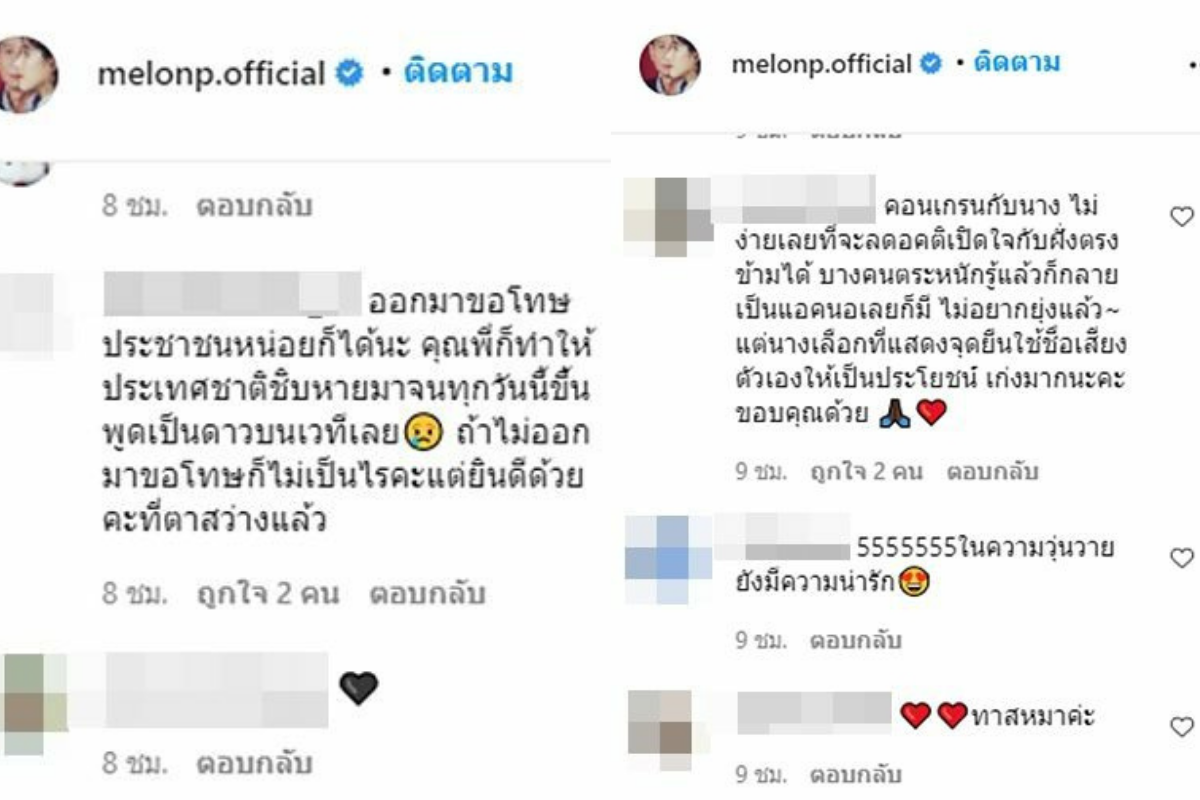Image resolution: width=1200 pixels, height=800 pixels.
Task: Open melonp.official username link in left header
Action: click(212, 74)
